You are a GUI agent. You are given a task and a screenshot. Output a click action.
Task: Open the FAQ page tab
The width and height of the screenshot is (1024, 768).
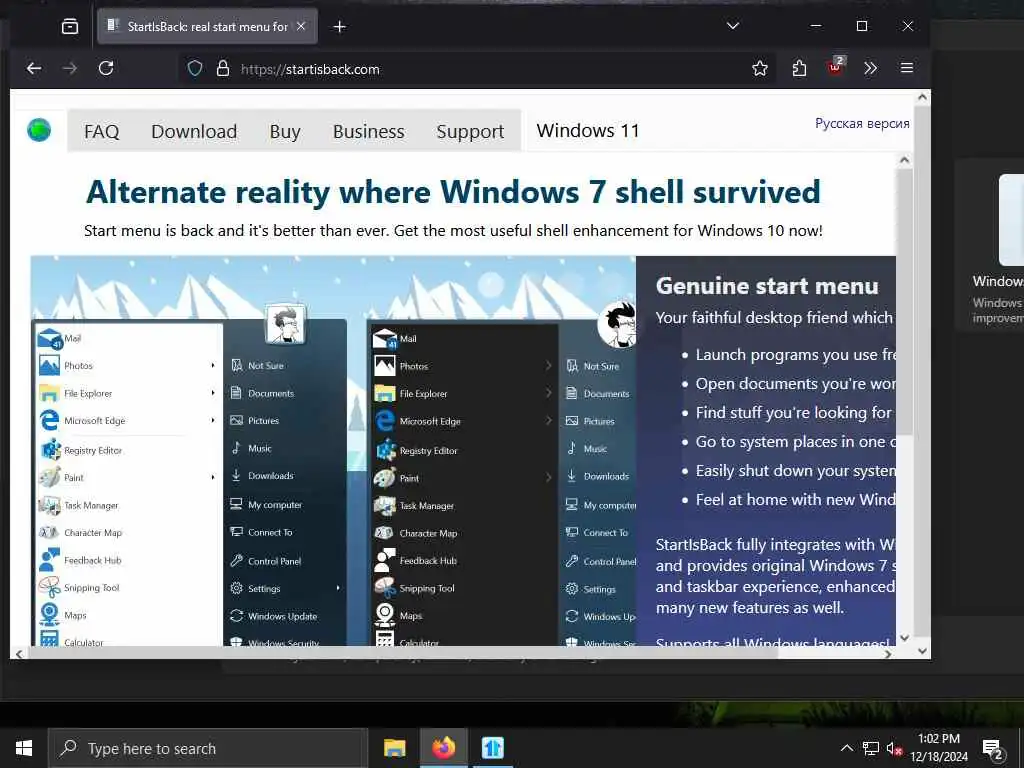[102, 131]
